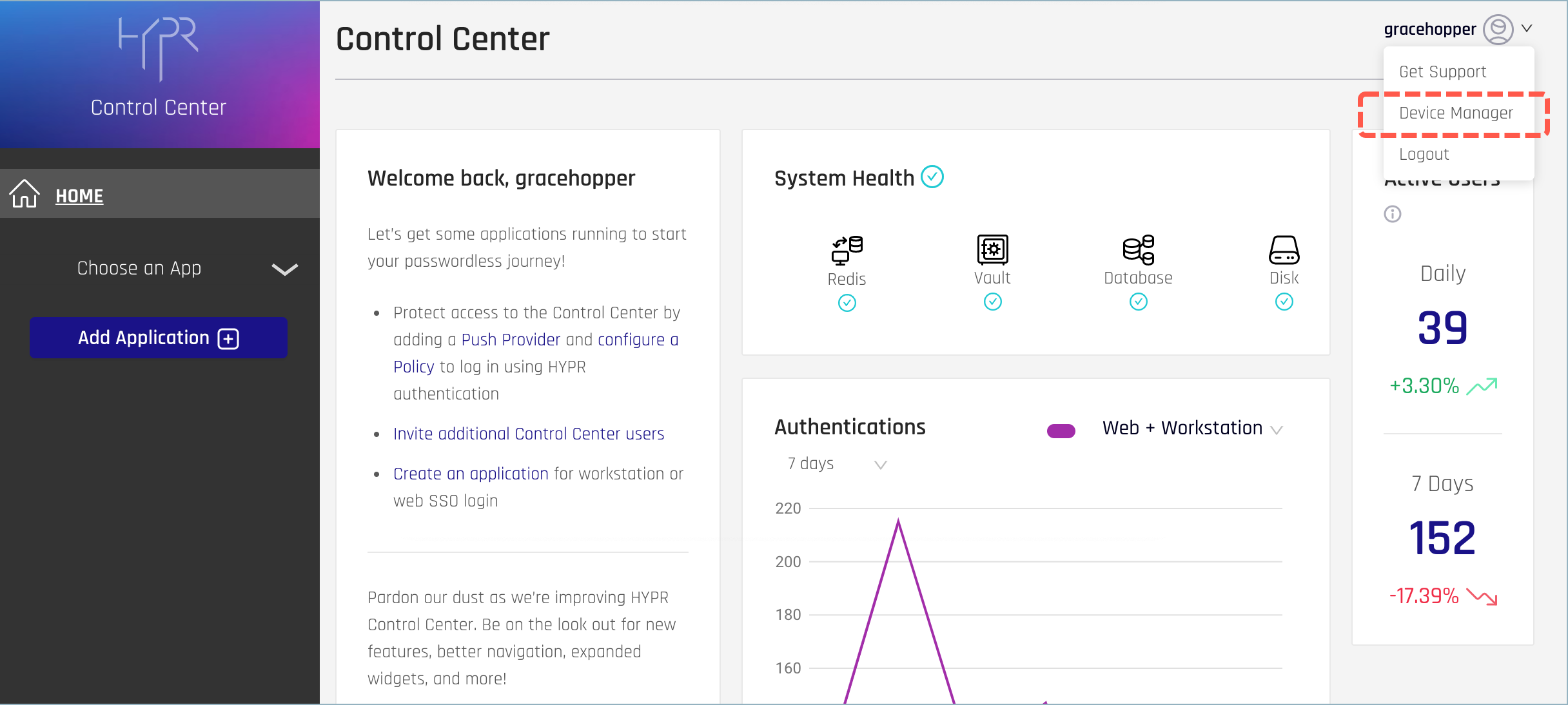Open the 7 days range dropdown
The image size is (1568, 705).
(x=880, y=465)
